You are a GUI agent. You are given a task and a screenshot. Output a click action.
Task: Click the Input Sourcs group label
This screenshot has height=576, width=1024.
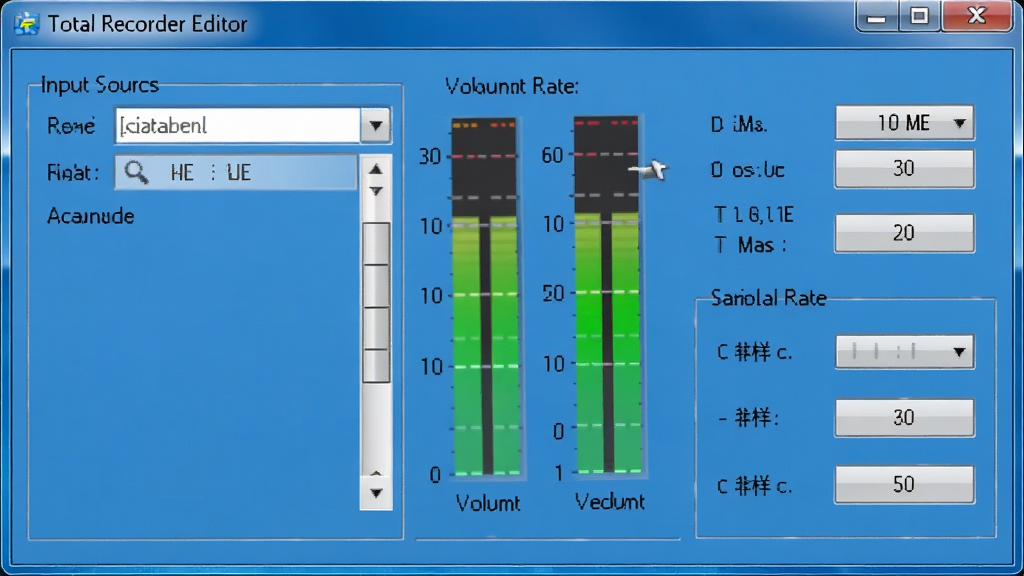(100, 85)
